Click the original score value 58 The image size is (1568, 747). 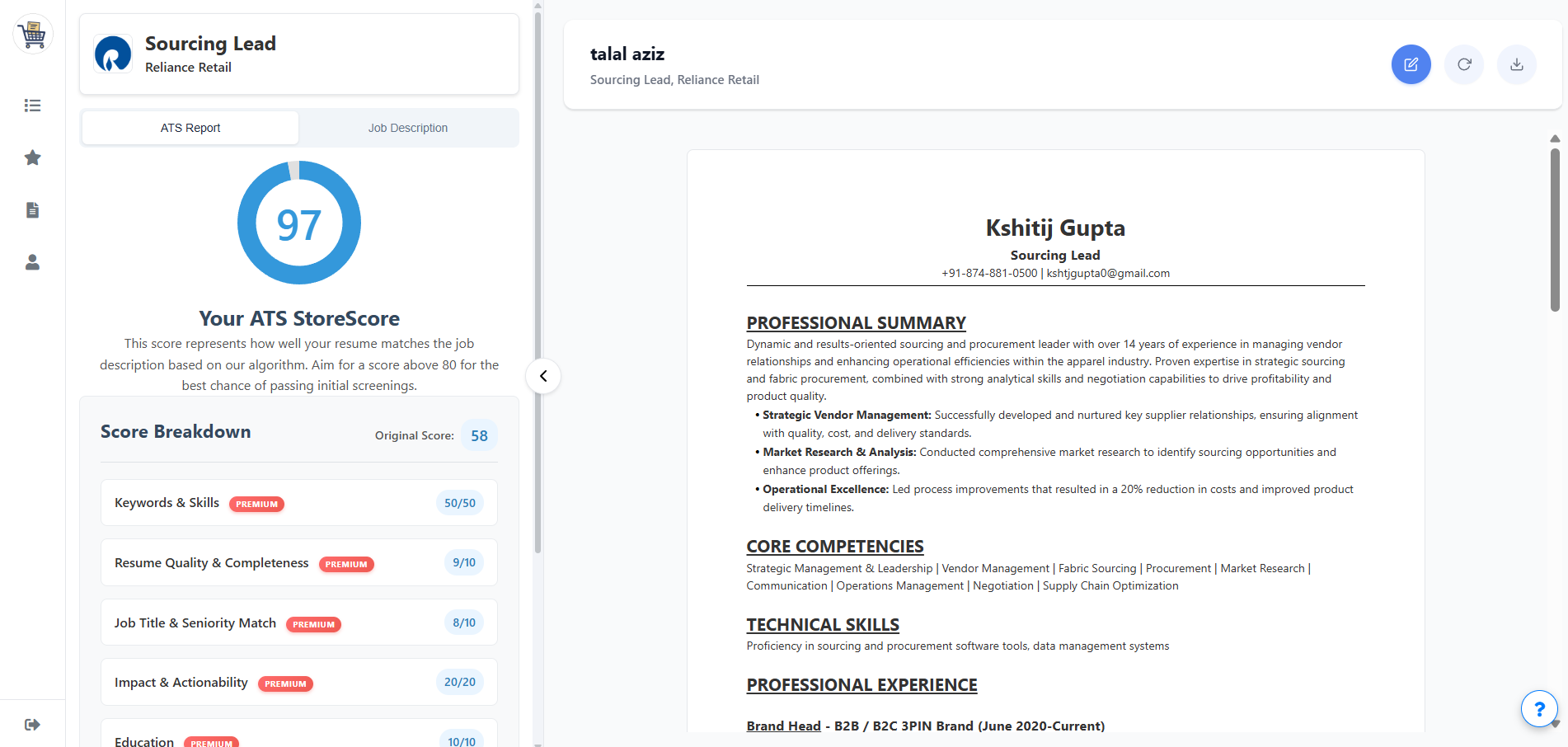(479, 435)
